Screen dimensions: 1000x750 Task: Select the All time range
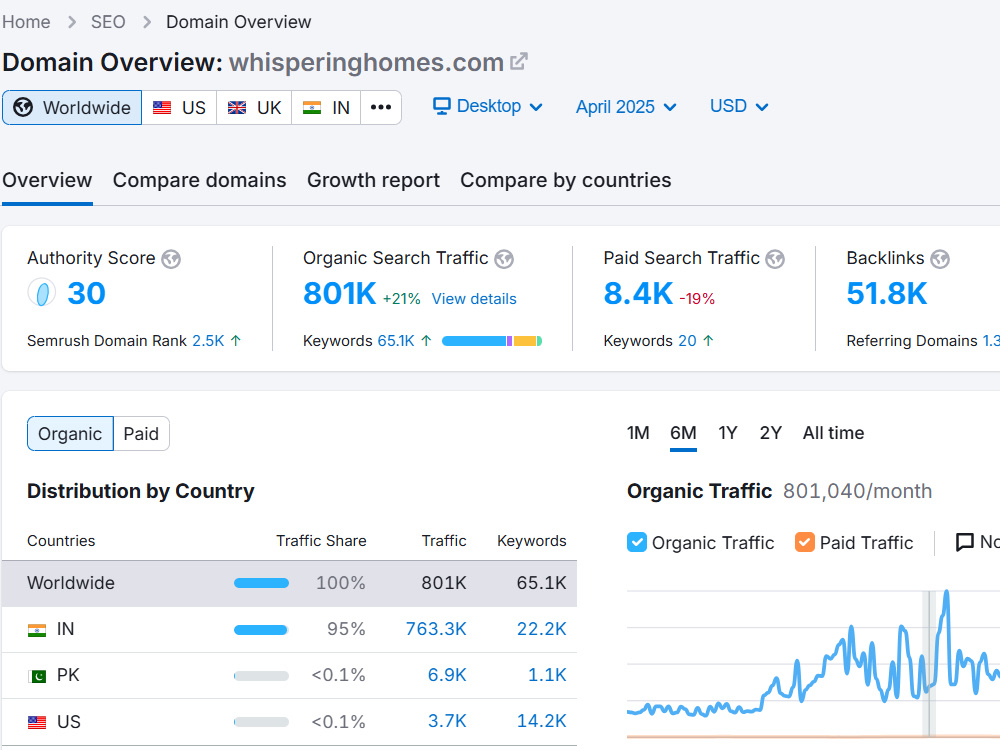pos(834,433)
